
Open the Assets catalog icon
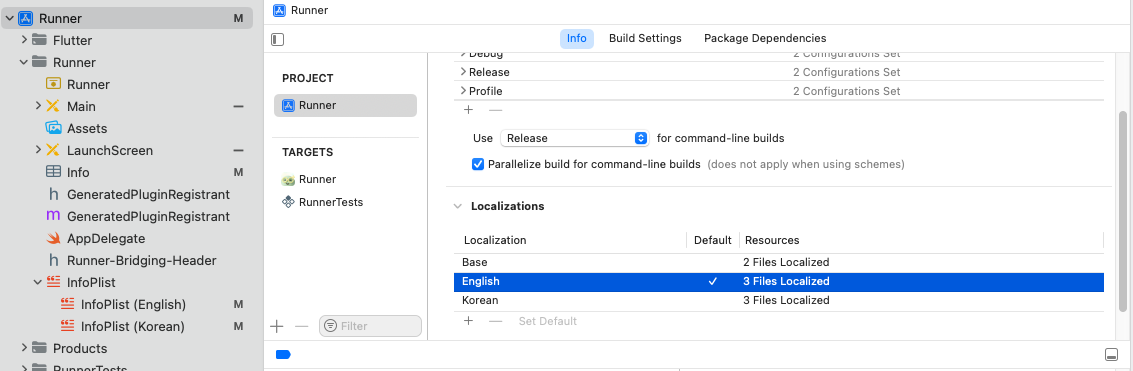[54, 128]
